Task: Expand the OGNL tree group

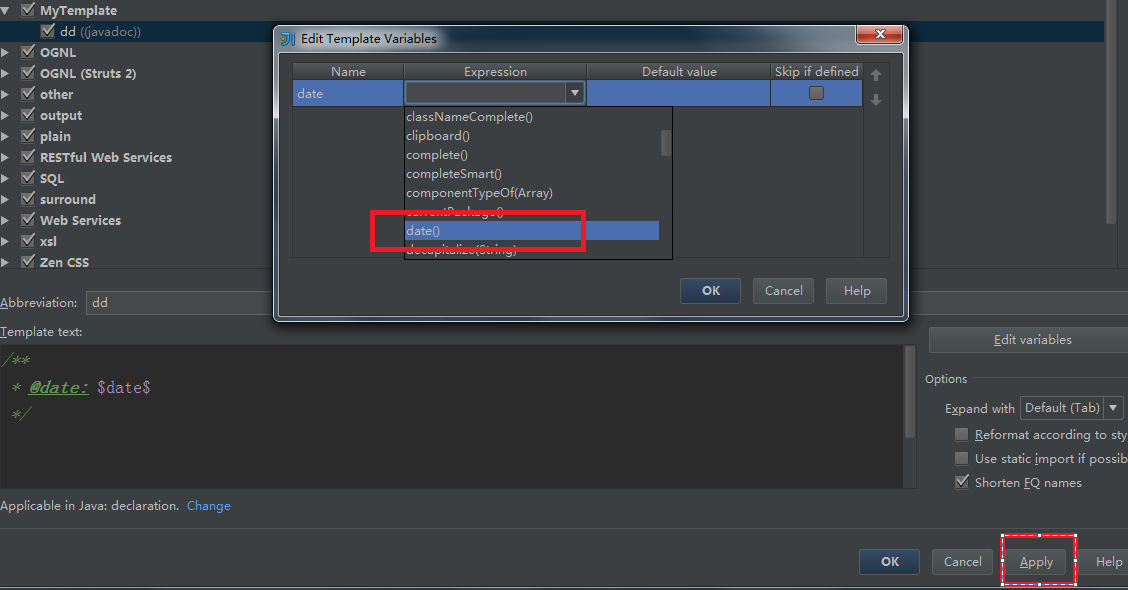Action: click(x=5, y=53)
